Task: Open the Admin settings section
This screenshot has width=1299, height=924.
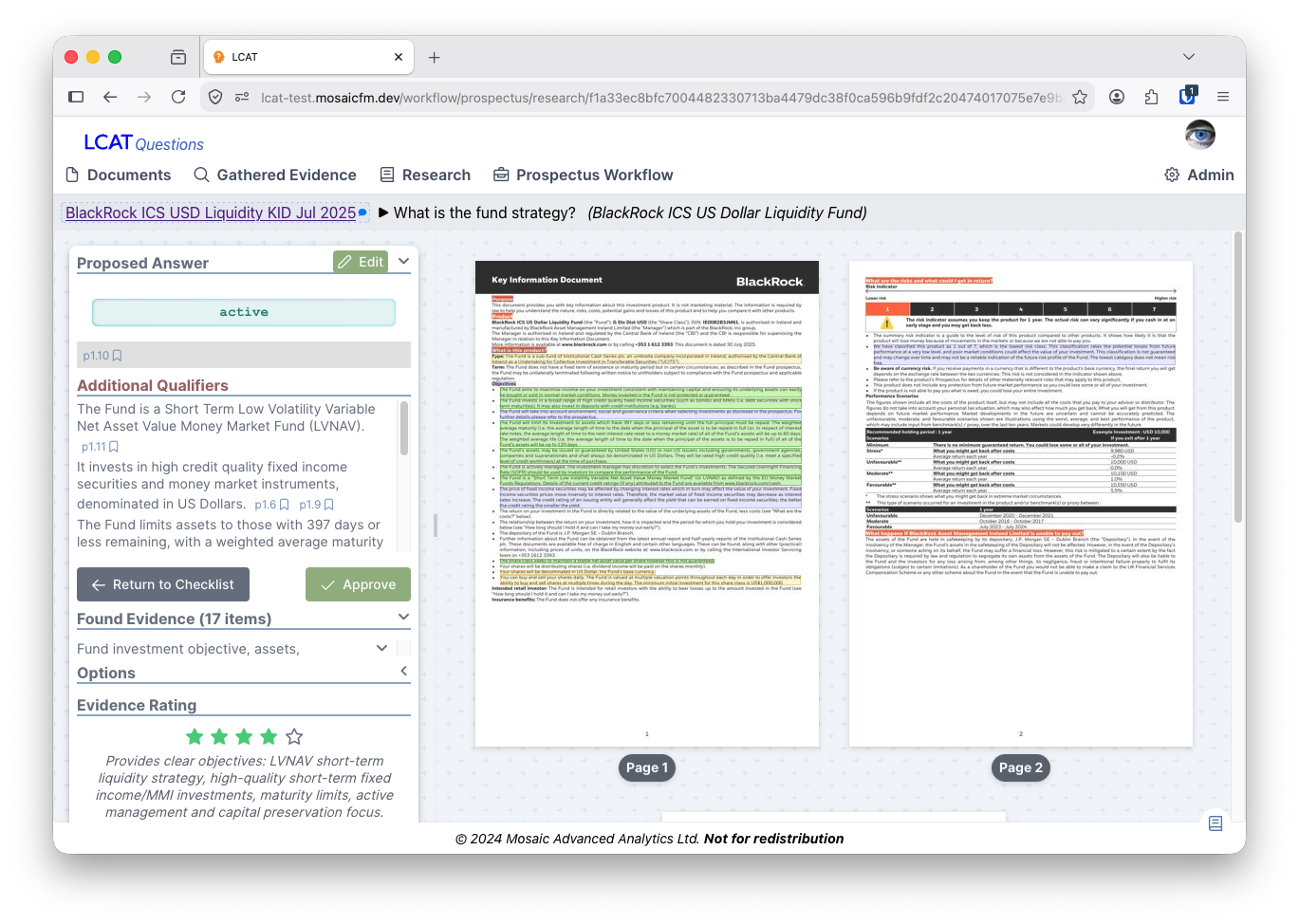Action: [x=1199, y=175]
